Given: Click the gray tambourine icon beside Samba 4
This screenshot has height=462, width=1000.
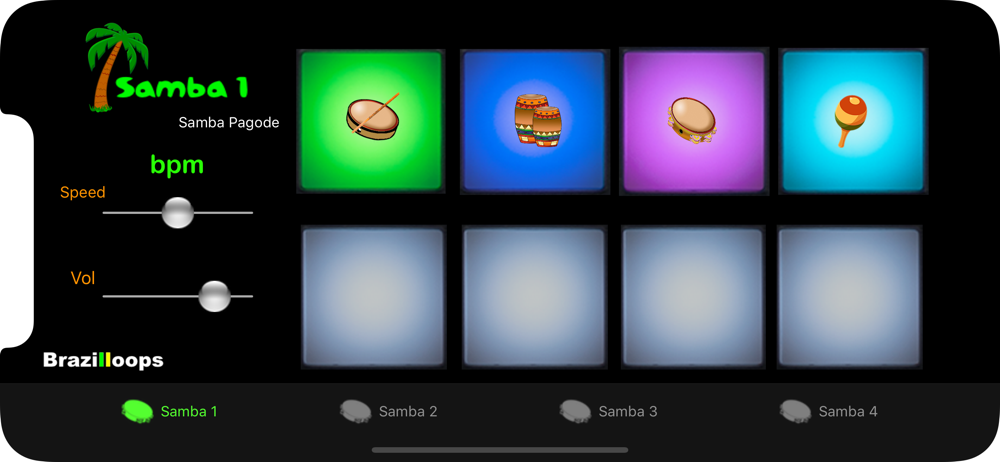Looking at the screenshot, I should coord(795,412).
